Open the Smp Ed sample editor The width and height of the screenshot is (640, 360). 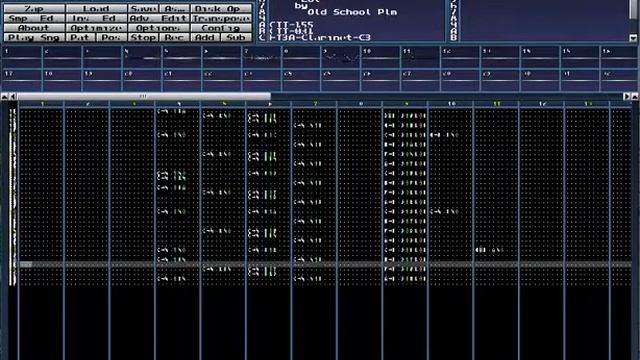34,18
